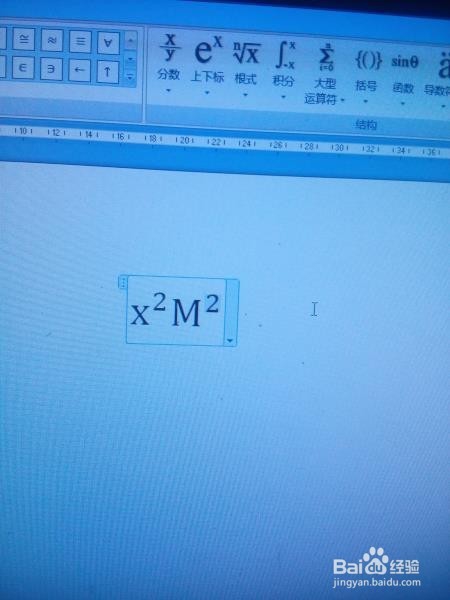
Task: Click the ruler at mark 20
Action: [184, 140]
